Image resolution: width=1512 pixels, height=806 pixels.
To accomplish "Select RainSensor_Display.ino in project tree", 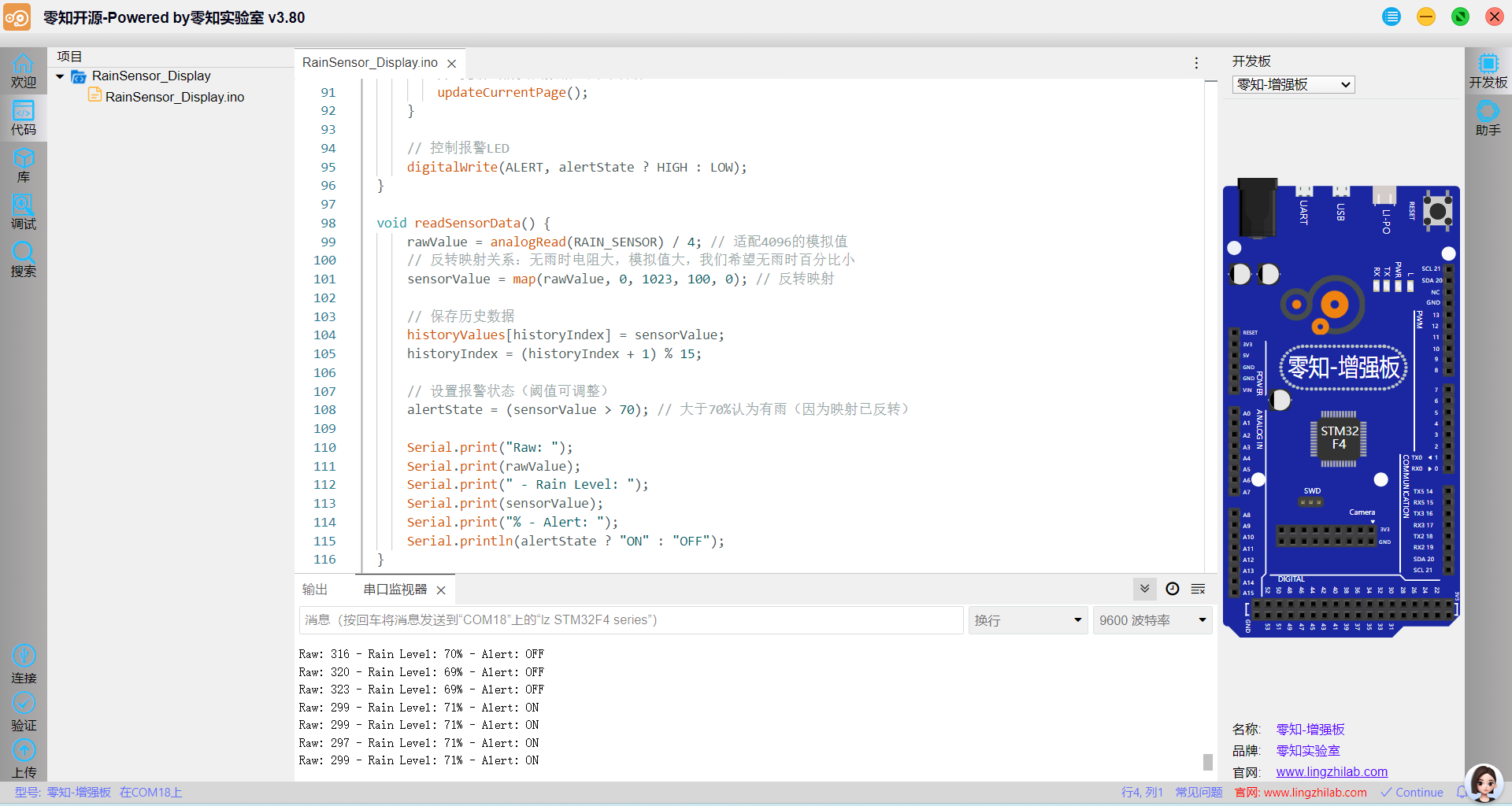I will 175,97.
